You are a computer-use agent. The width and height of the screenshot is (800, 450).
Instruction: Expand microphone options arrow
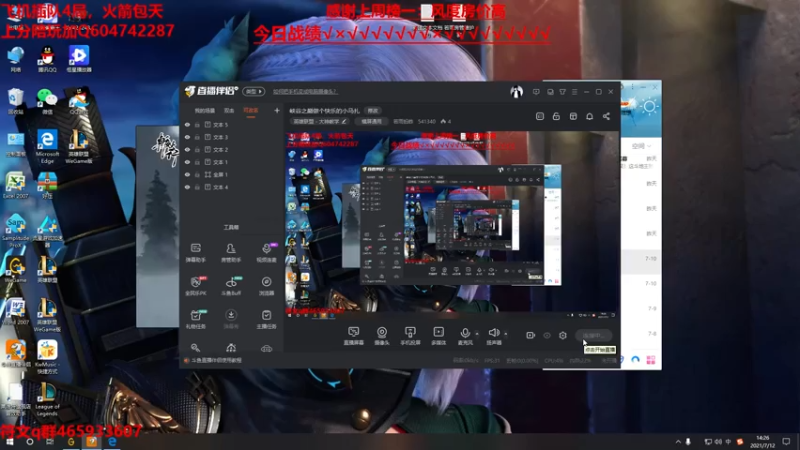coord(477,334)
